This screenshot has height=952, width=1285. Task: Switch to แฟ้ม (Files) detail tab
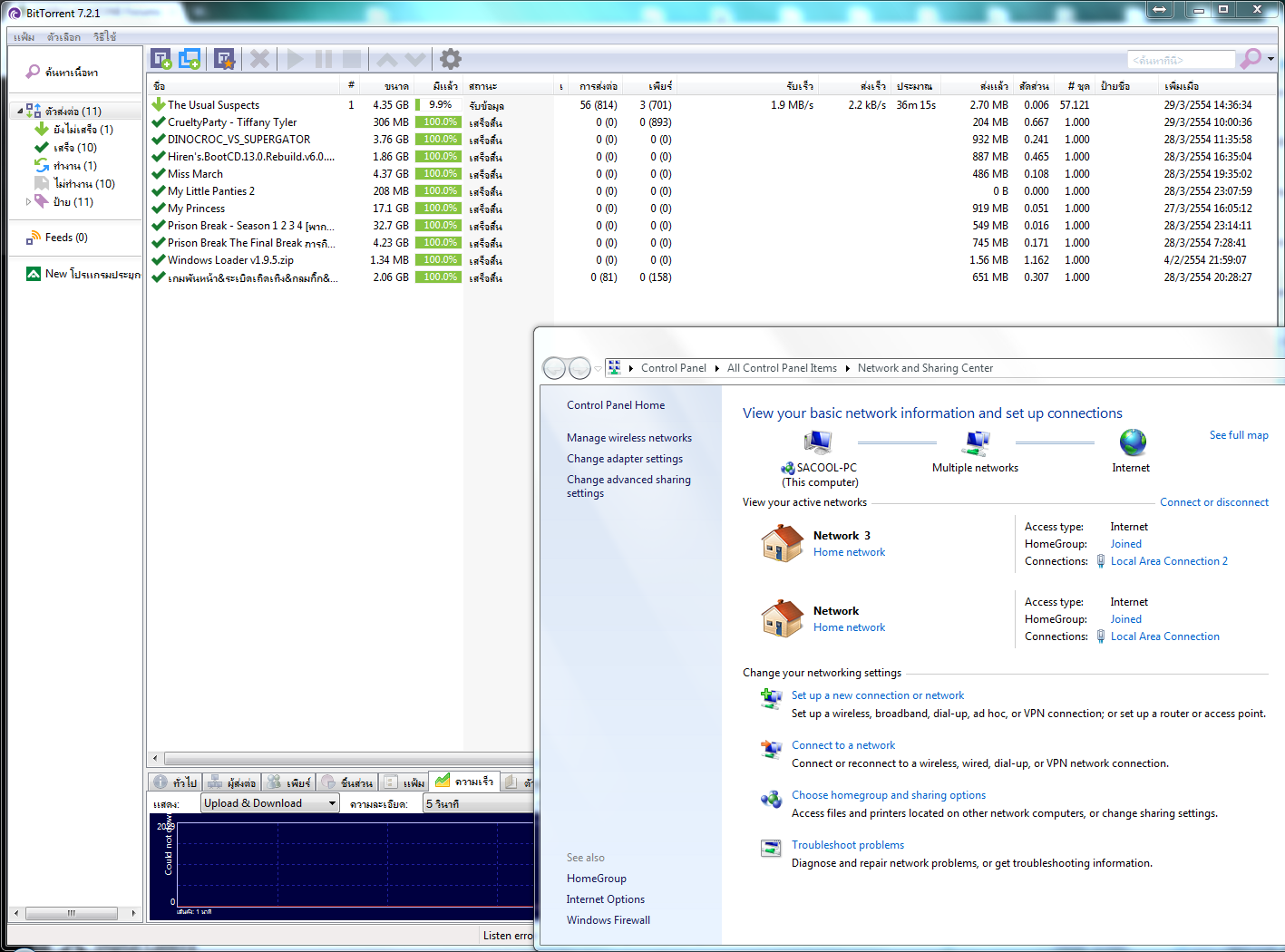click(404, 782)
